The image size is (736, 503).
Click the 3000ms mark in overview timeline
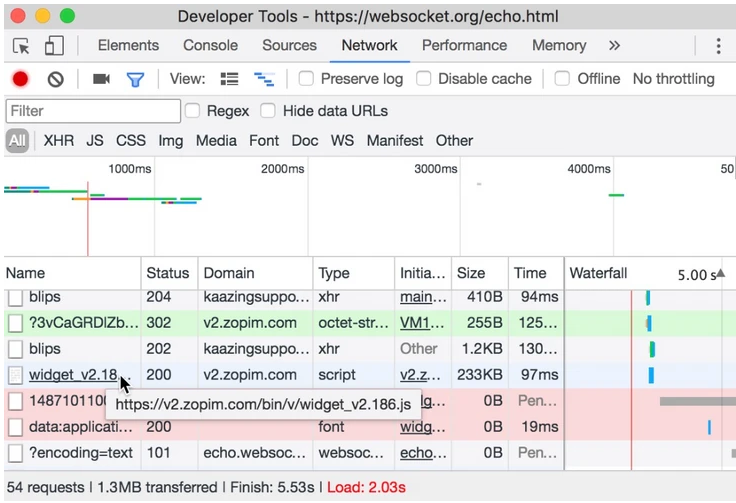436,169
